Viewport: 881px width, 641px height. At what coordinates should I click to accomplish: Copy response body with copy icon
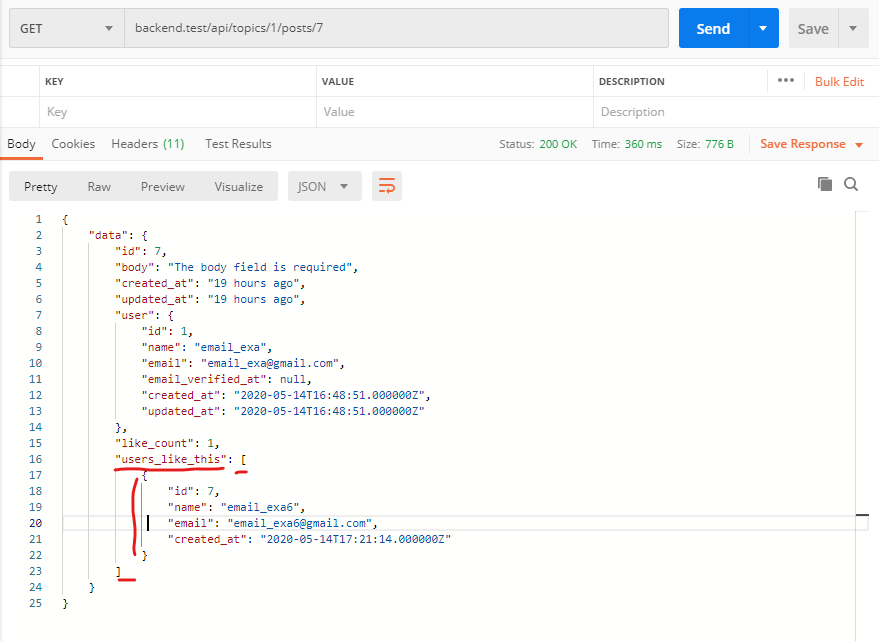pos(825,184)
